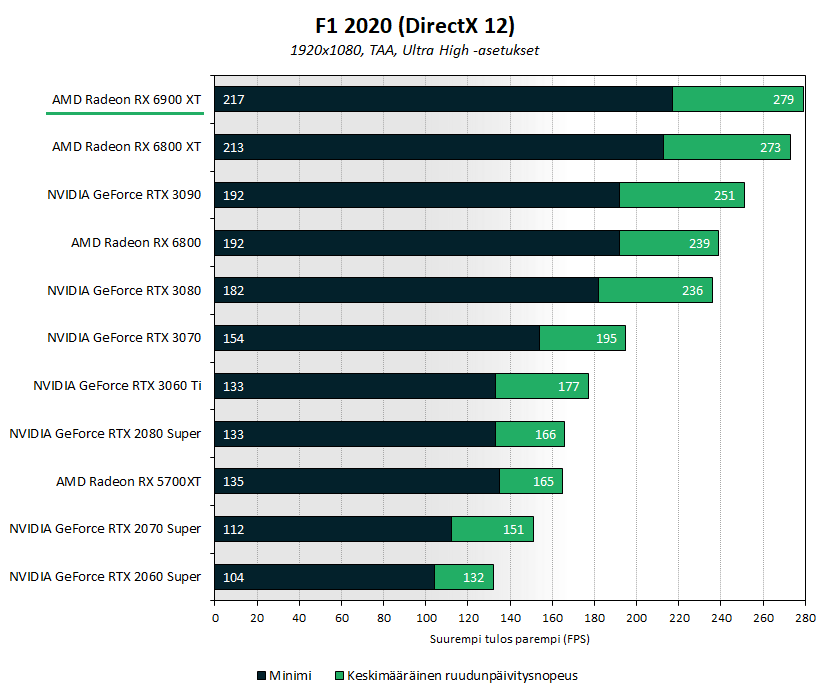Click the average value 165 on RX 5700XT bar
The width and height of the screenshot is (830, 697).
(x=544, y=482)
